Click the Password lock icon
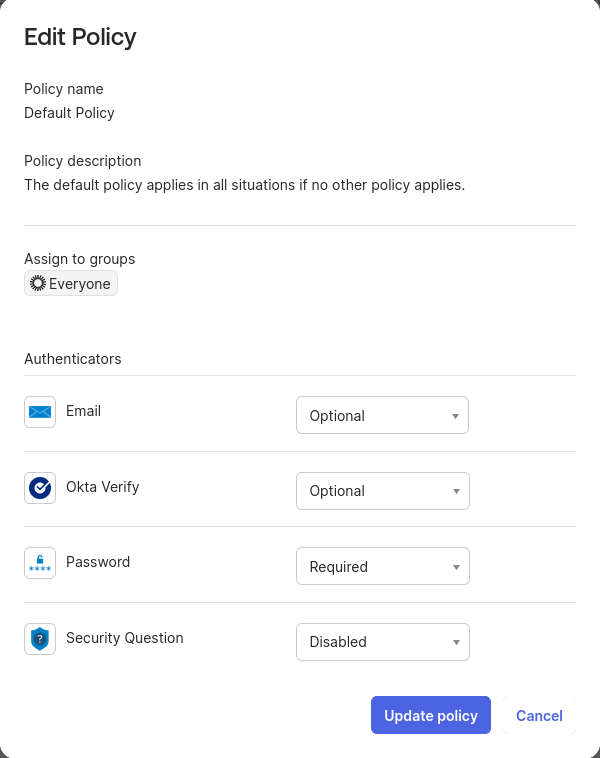Viewport: 600px width, 758px height. pyautogui.click(x=40, y=563)
